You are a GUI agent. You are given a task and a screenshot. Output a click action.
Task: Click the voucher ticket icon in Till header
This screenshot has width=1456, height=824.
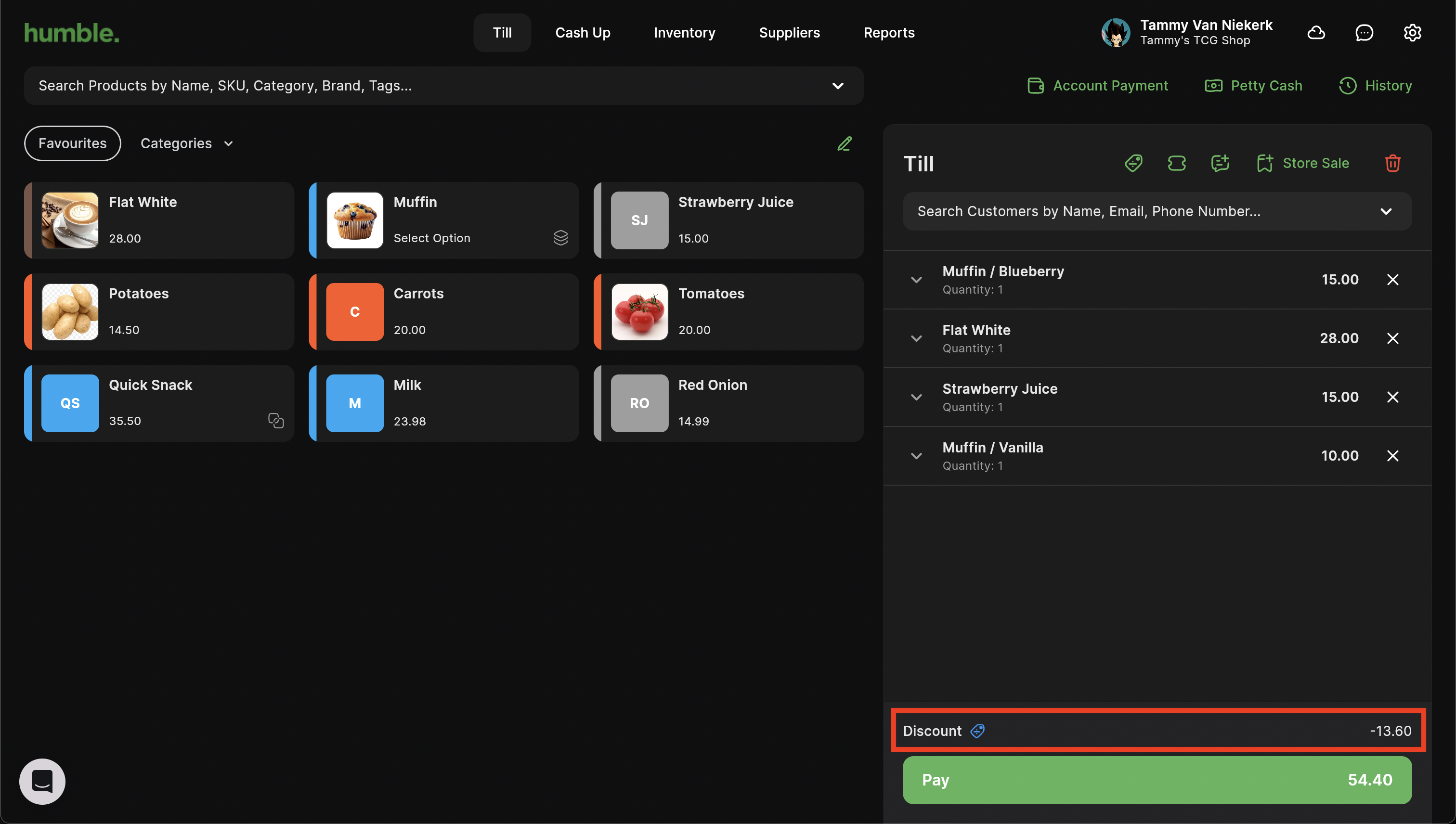(1176, 163)
